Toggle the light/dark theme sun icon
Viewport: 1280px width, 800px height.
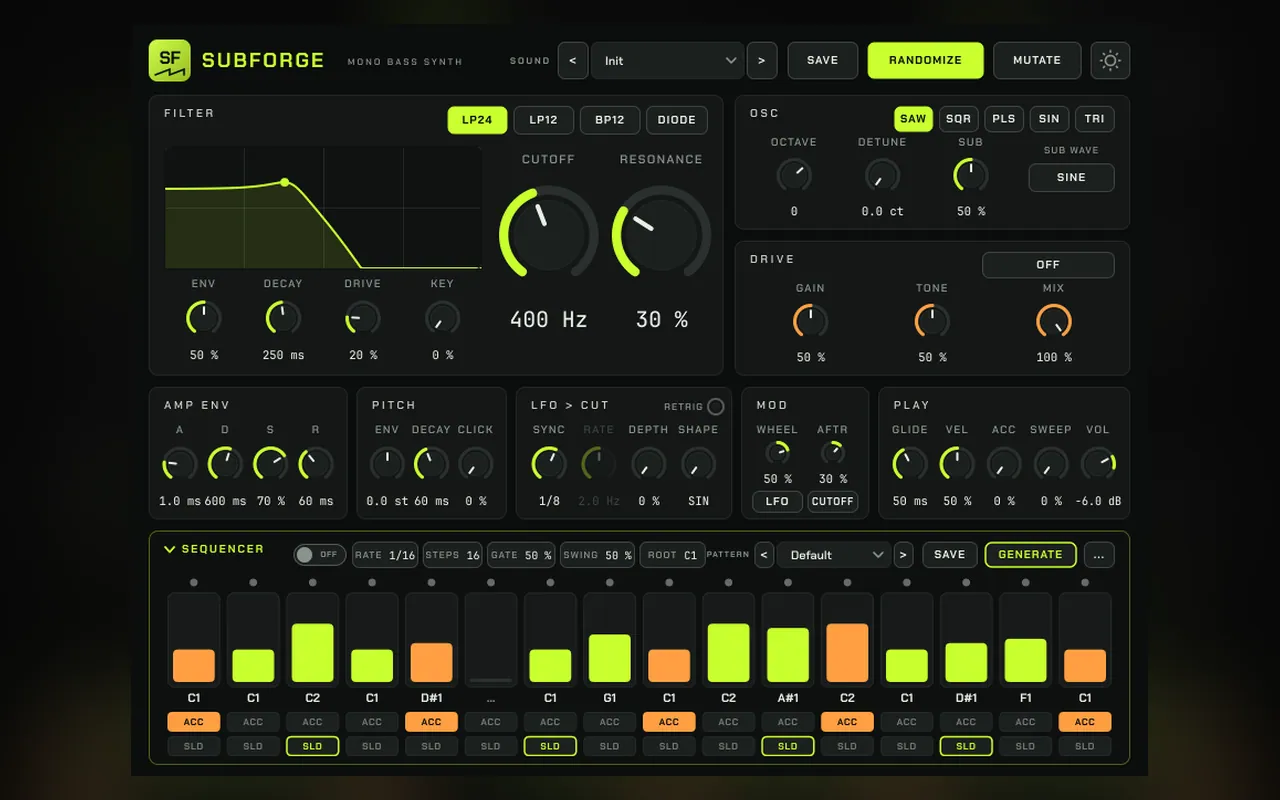1110,60
